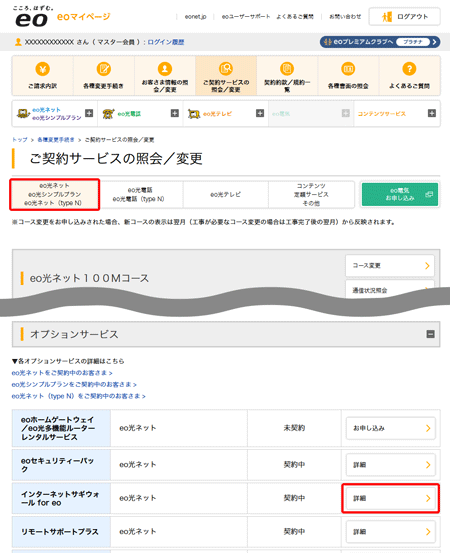
Task: Click the user avatar icon beside username
Action: [18, 42]
